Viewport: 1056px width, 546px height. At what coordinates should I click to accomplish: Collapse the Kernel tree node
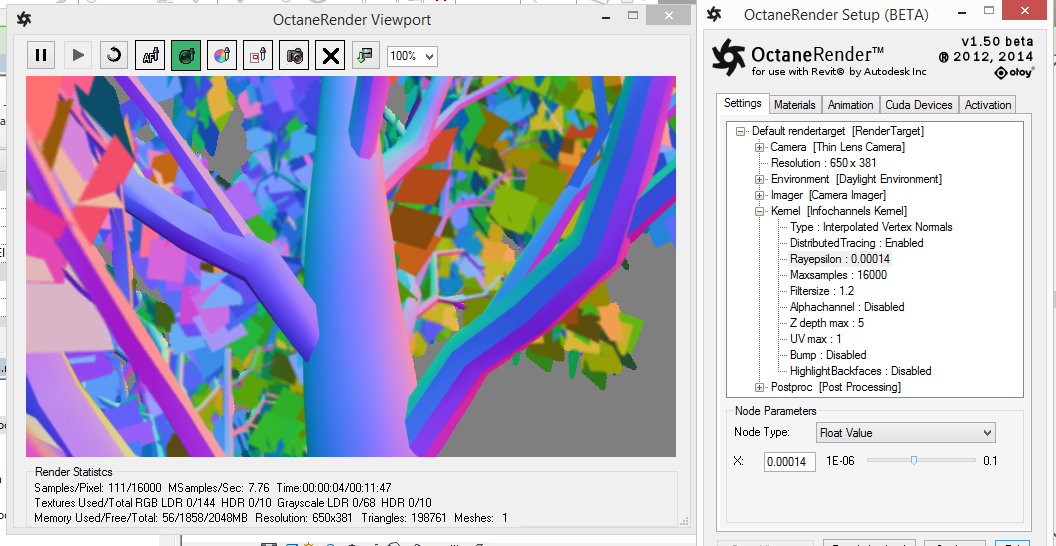click(760, 211)
